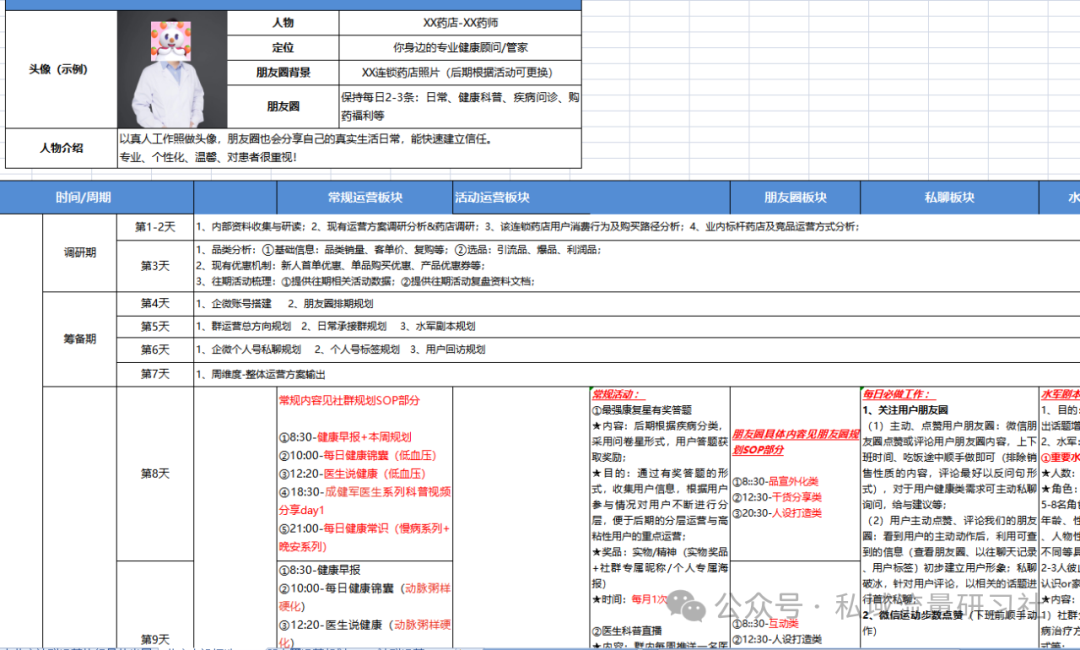
Task: Select the '常规运营板块' header cell
Action: click(x=365, y=198)
